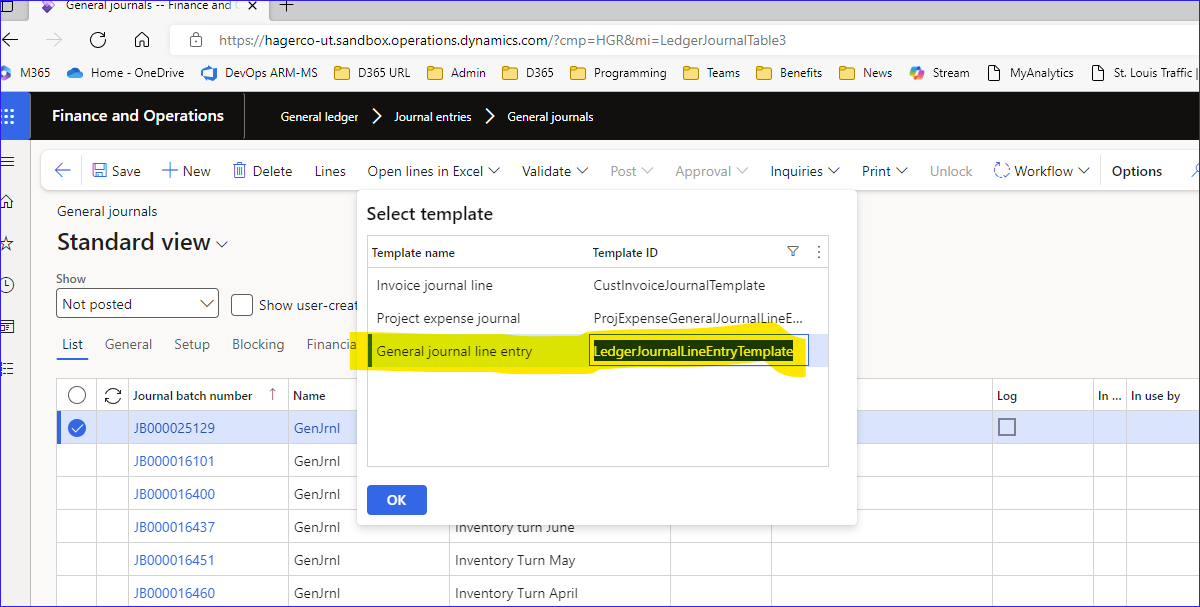Click the grid refresh icon column header

[113, 395]
